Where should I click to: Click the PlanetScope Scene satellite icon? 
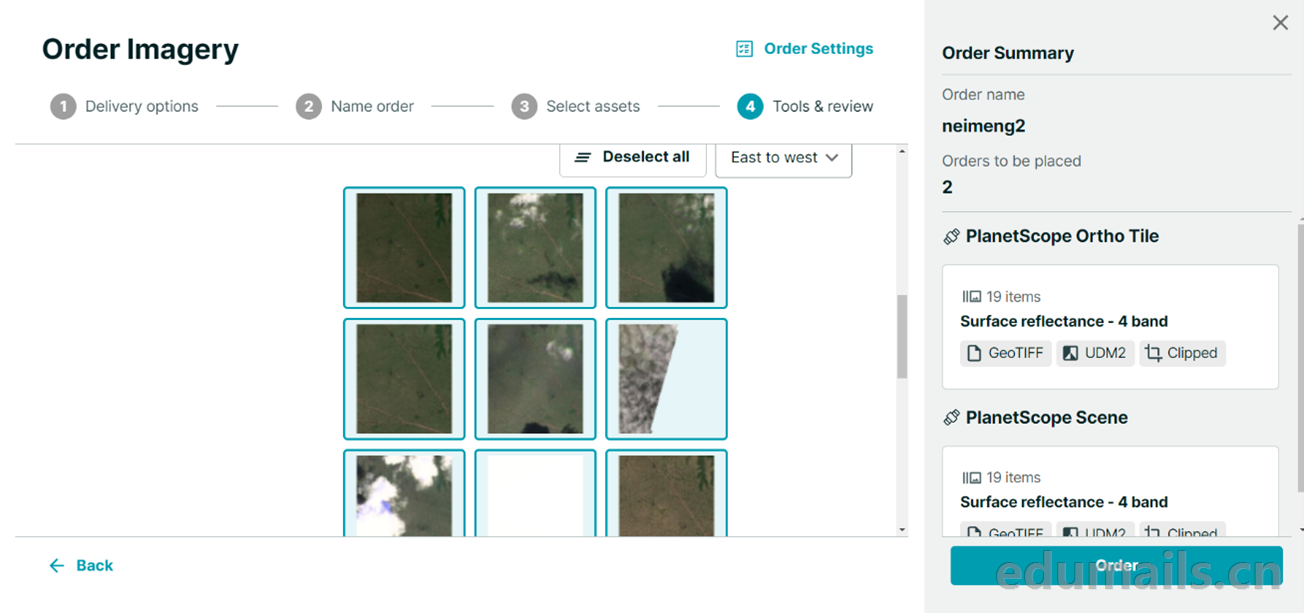pyautogui.click(x=951, y=418)
